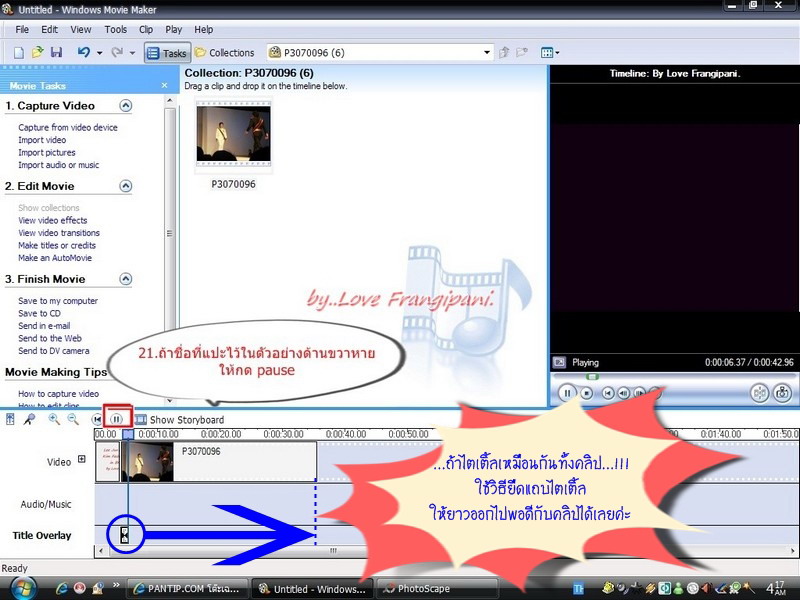Image resolution: width=800 pixels, height=600 pixels.
Task: Open the undo history dropdown arrow
Action: tap(99, 53)
